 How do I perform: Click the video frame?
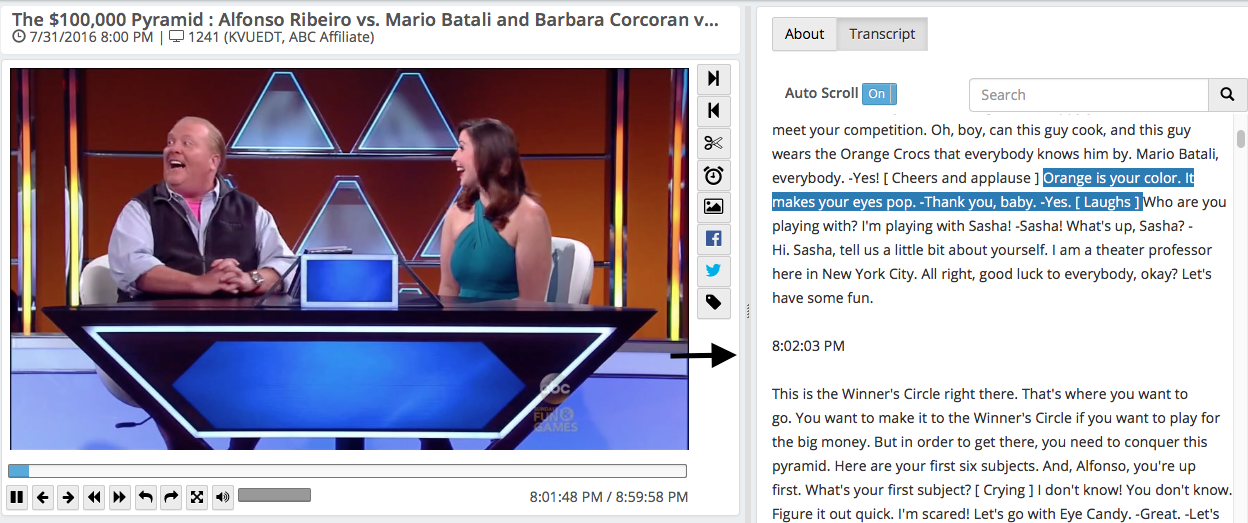349,259
